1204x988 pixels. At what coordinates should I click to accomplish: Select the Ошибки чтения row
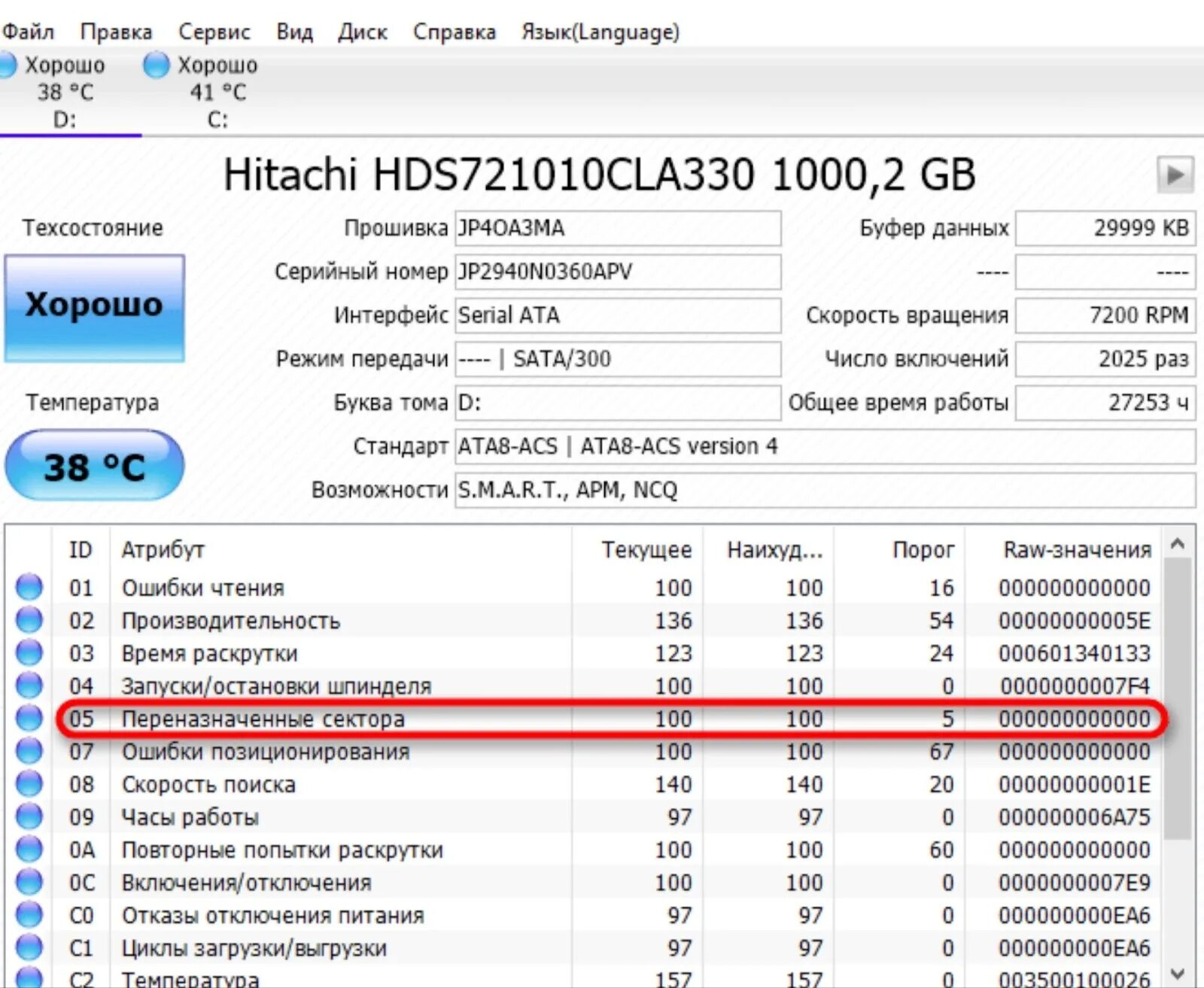585,587
